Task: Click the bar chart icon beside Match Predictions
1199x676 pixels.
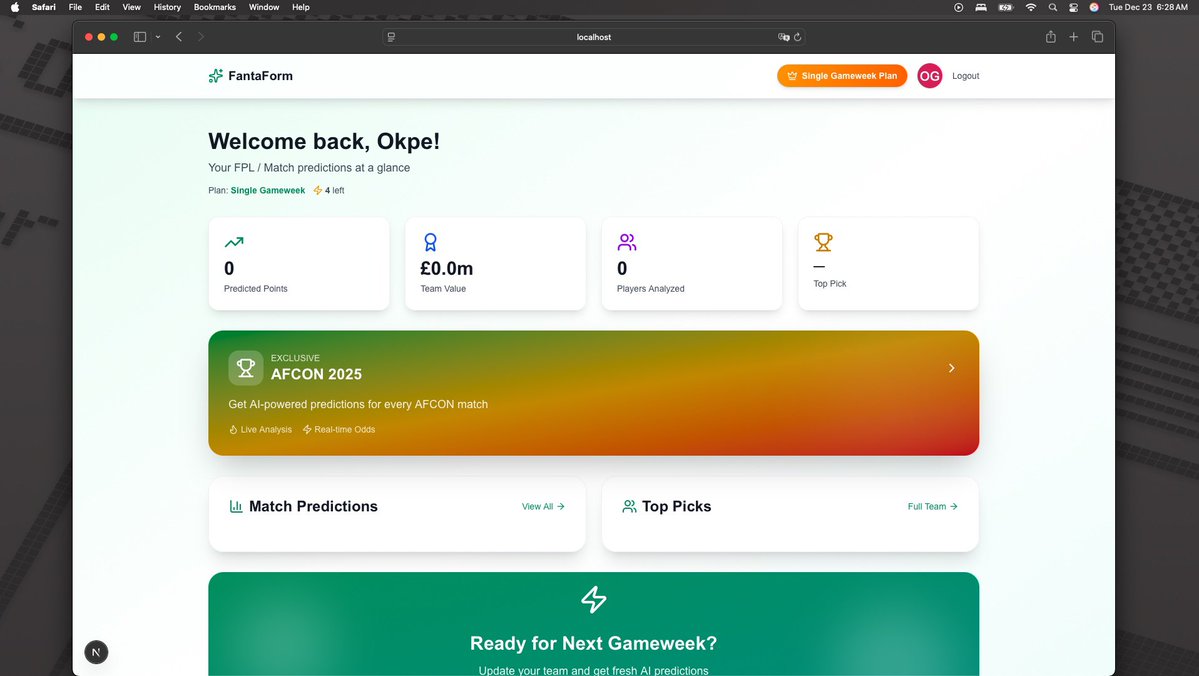Action: (x=235, y=507)
